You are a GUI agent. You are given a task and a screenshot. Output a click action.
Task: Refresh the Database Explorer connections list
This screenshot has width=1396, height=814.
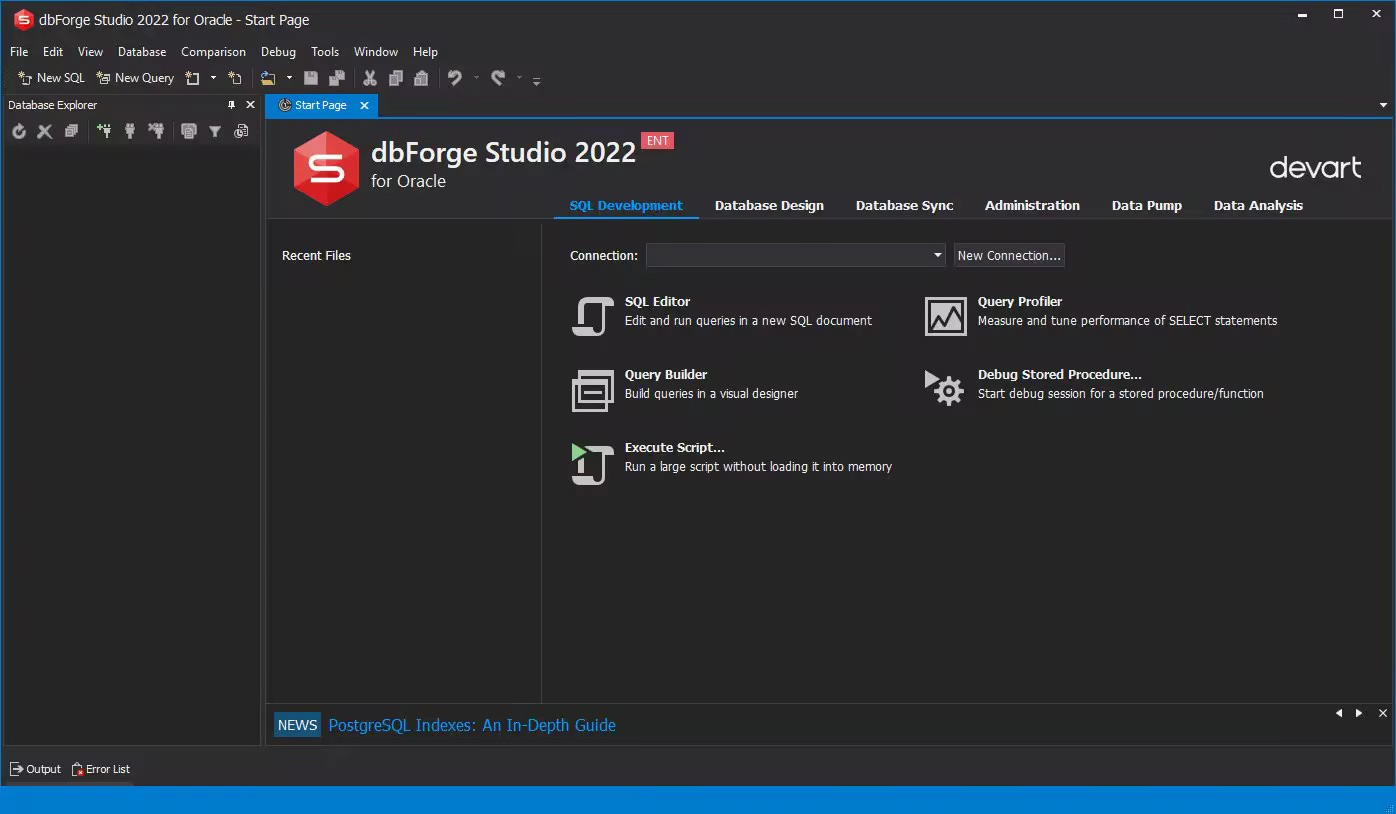19,131
